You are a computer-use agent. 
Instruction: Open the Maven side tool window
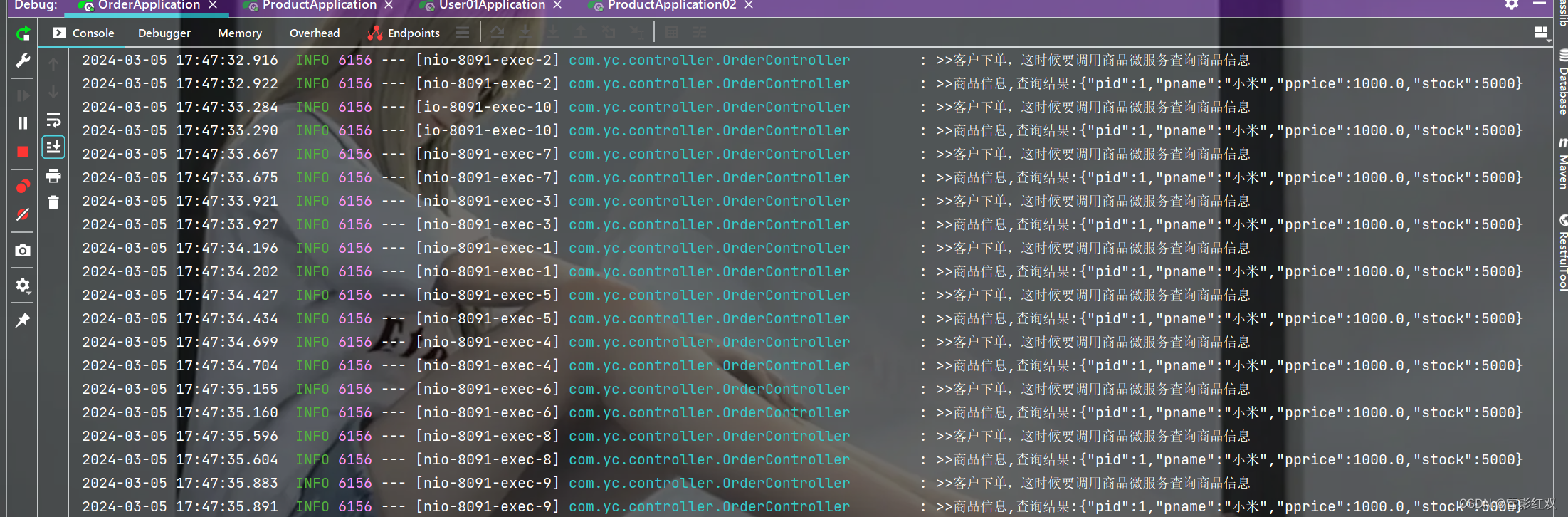pyautogui.click(x=1562, y=164)
